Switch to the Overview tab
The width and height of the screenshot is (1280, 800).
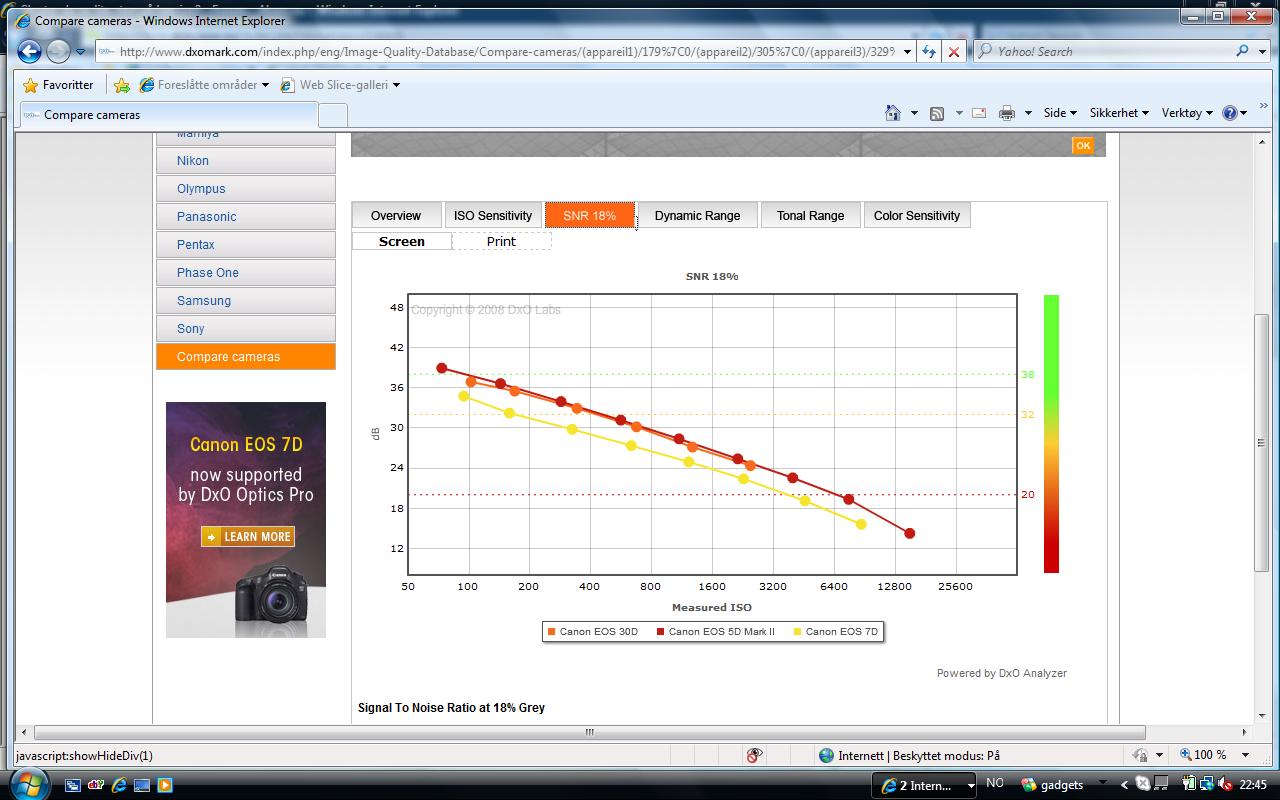pyautogui.click(x=396, y=216)
